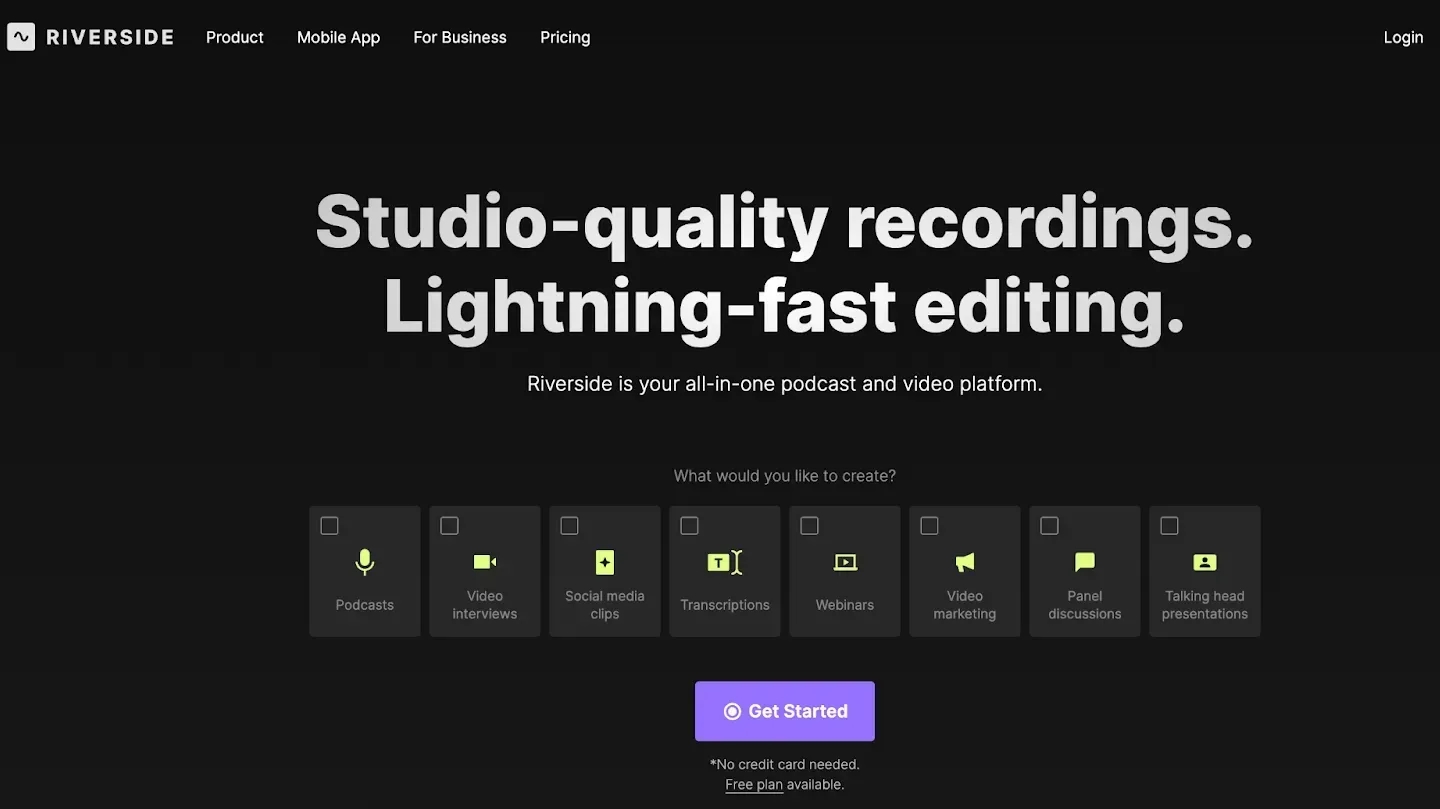Click the Login link
This screenshot has height=809, width=1440.
1403,37
